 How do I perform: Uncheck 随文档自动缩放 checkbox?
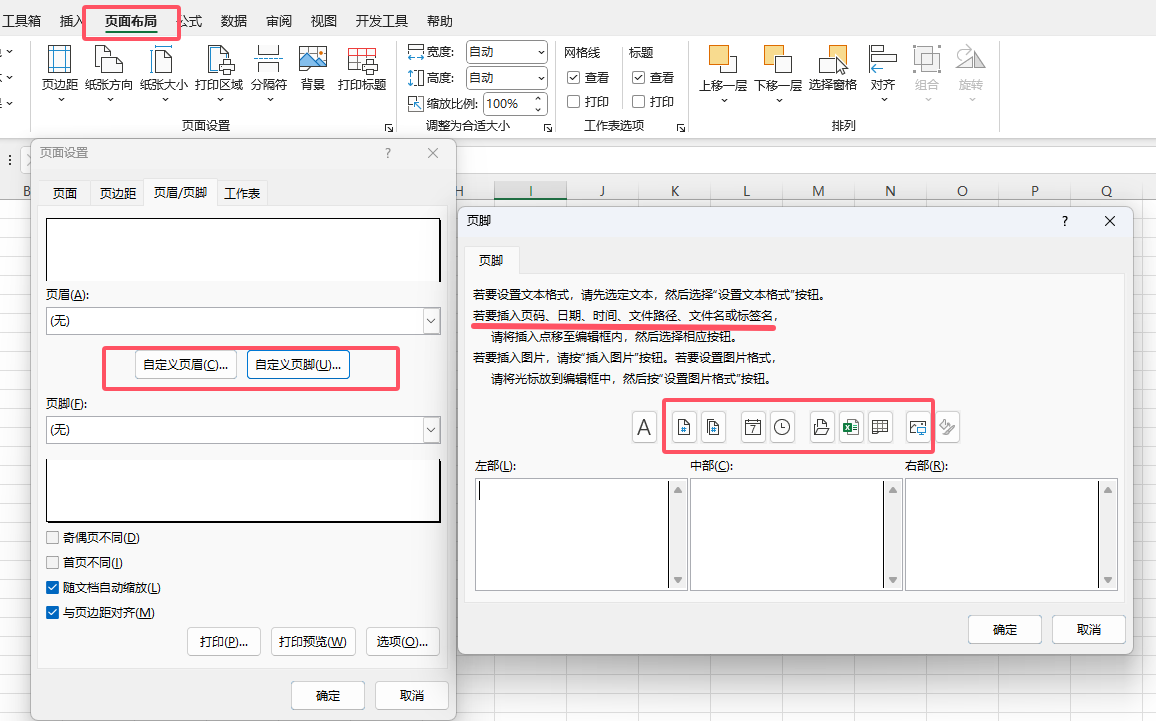tap(53, 588)
